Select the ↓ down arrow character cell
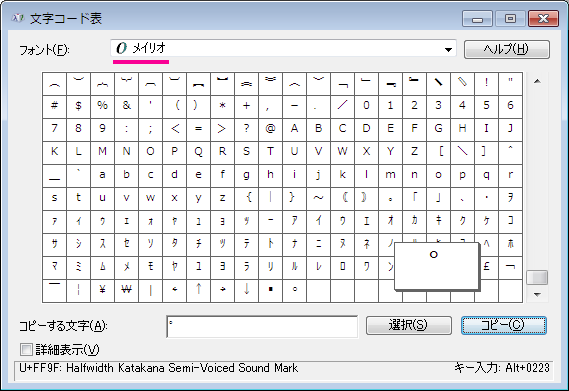This screenshot has height=391, width=569. coord(246,290)
